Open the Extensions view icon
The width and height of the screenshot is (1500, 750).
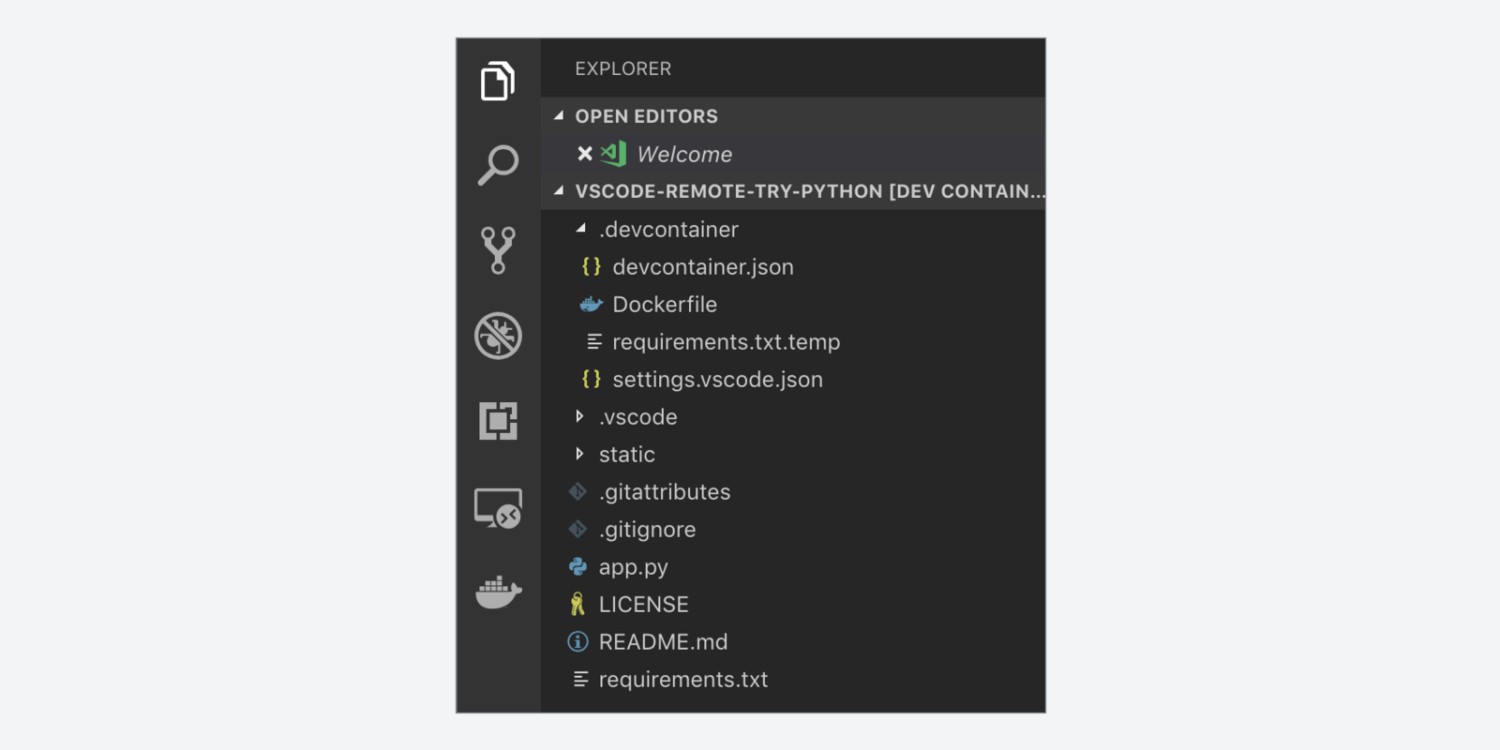click(x=498, y=421)
